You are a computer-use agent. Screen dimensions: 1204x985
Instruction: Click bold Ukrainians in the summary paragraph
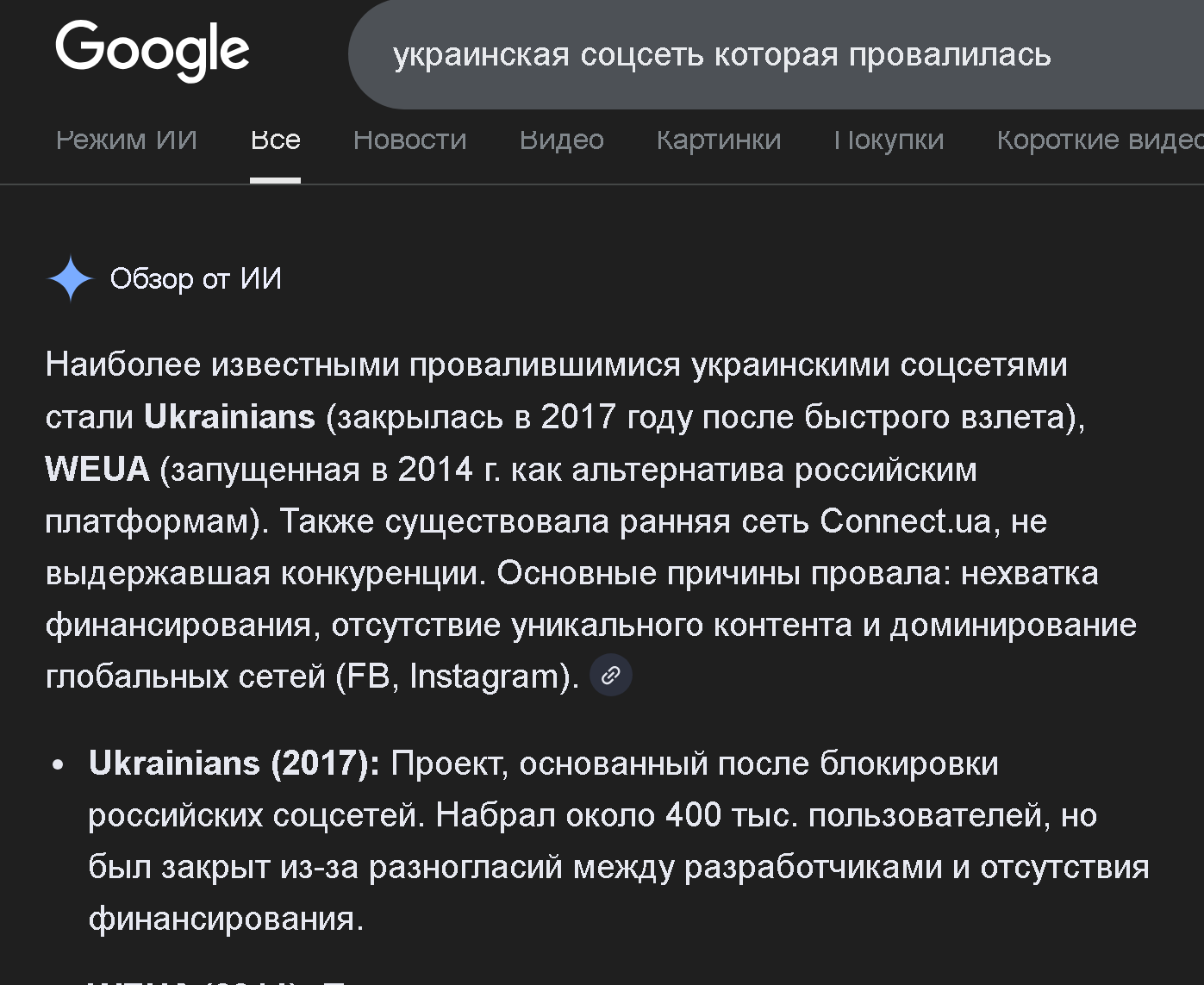tap(229, 417)
